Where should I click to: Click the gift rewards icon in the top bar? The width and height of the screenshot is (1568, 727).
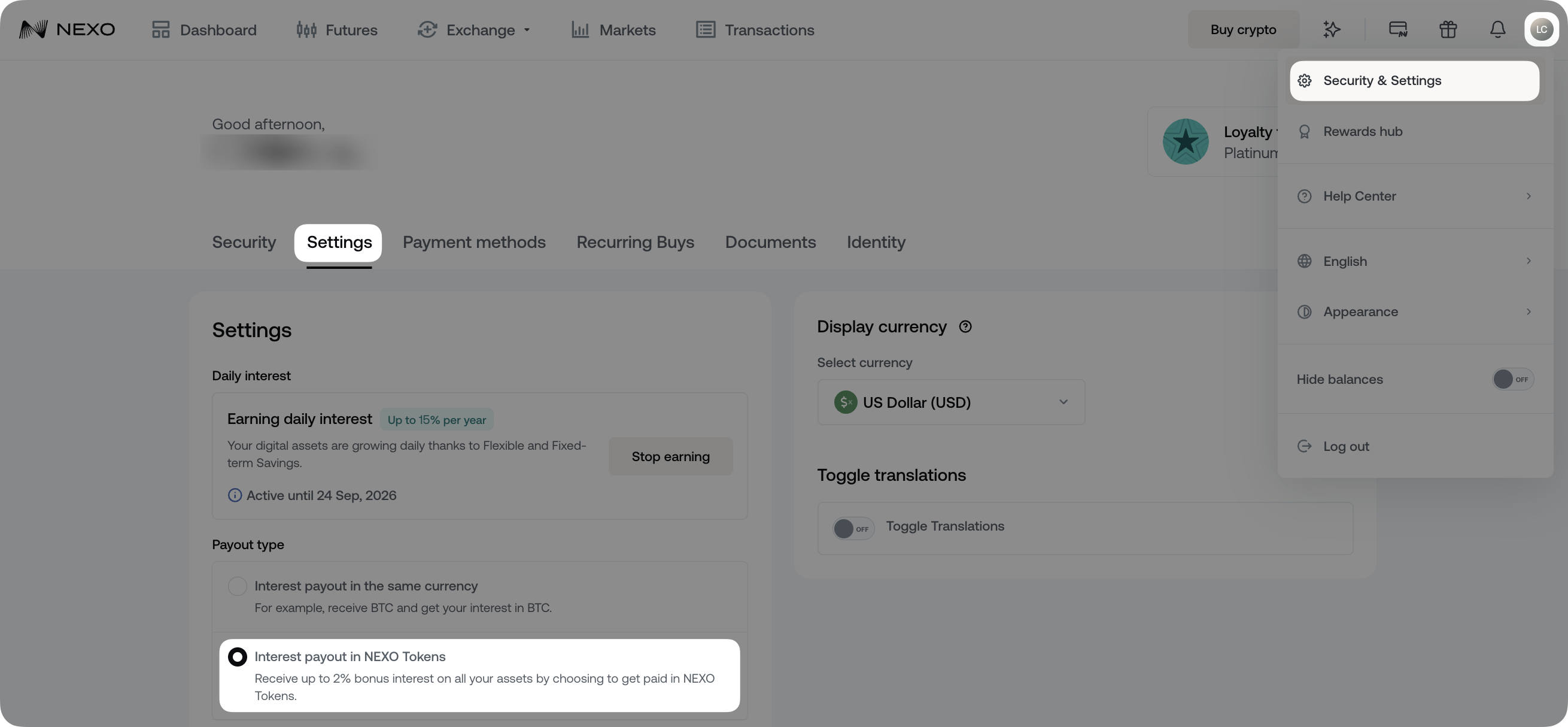(1448, 29)
